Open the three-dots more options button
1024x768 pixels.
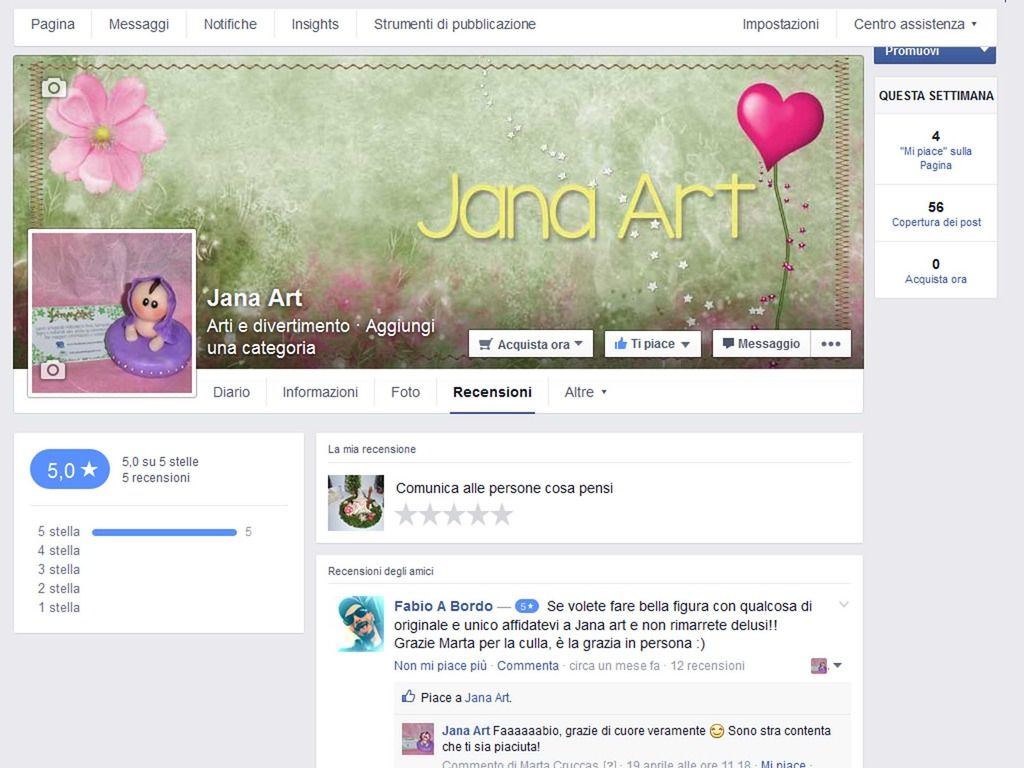[x=831, y=344]
